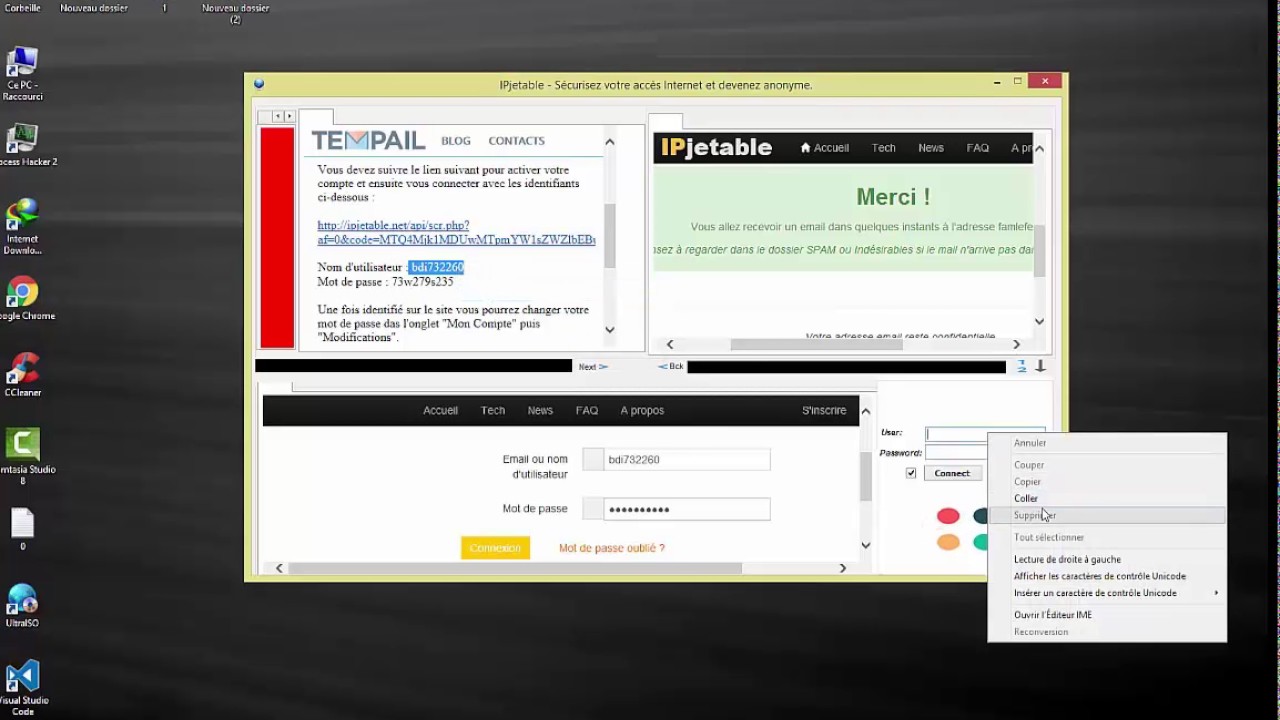Choose Copier in the context menu
1280x720 pixels.
coord(1106,481)
